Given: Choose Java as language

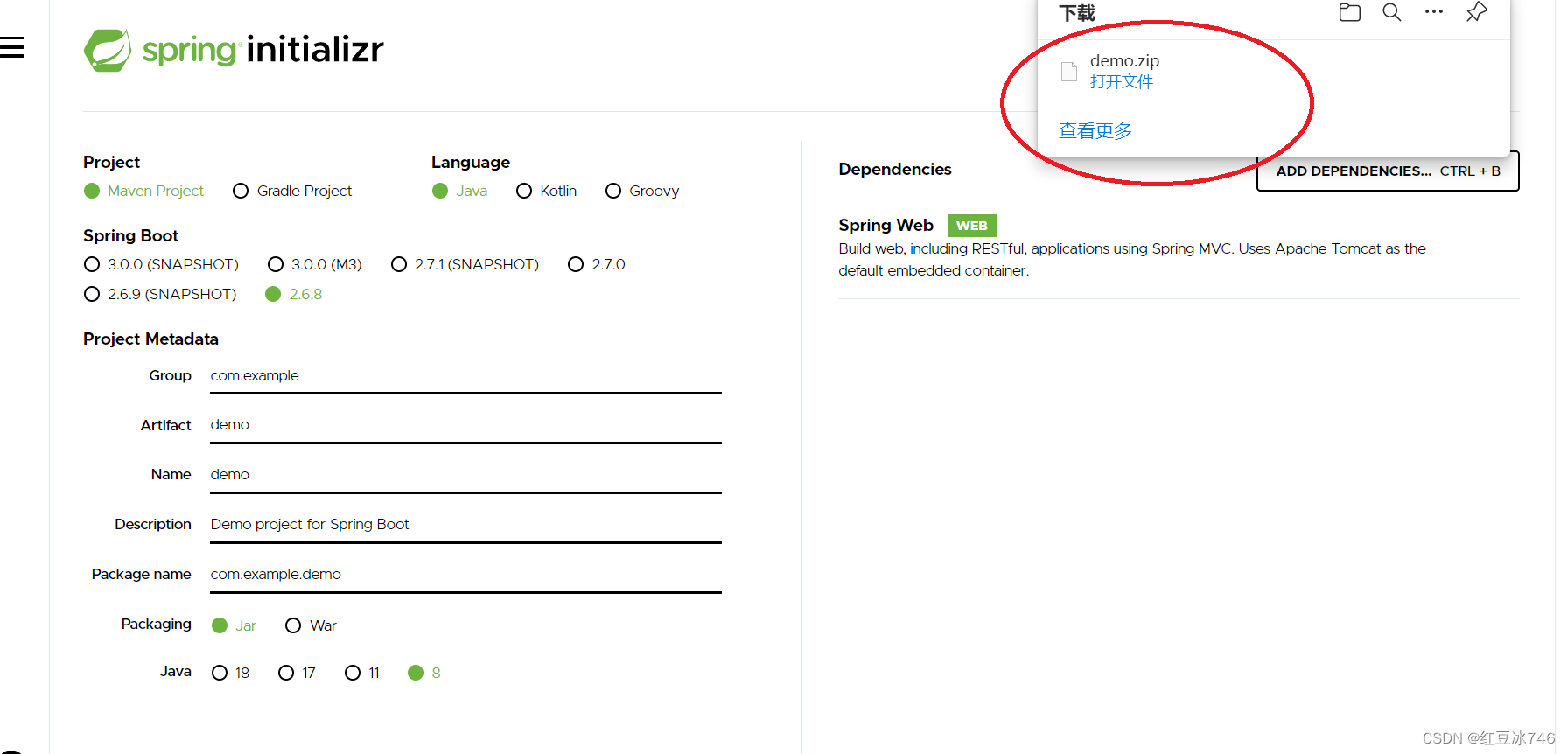Looking at the screenshot, I should pos(459,191).
